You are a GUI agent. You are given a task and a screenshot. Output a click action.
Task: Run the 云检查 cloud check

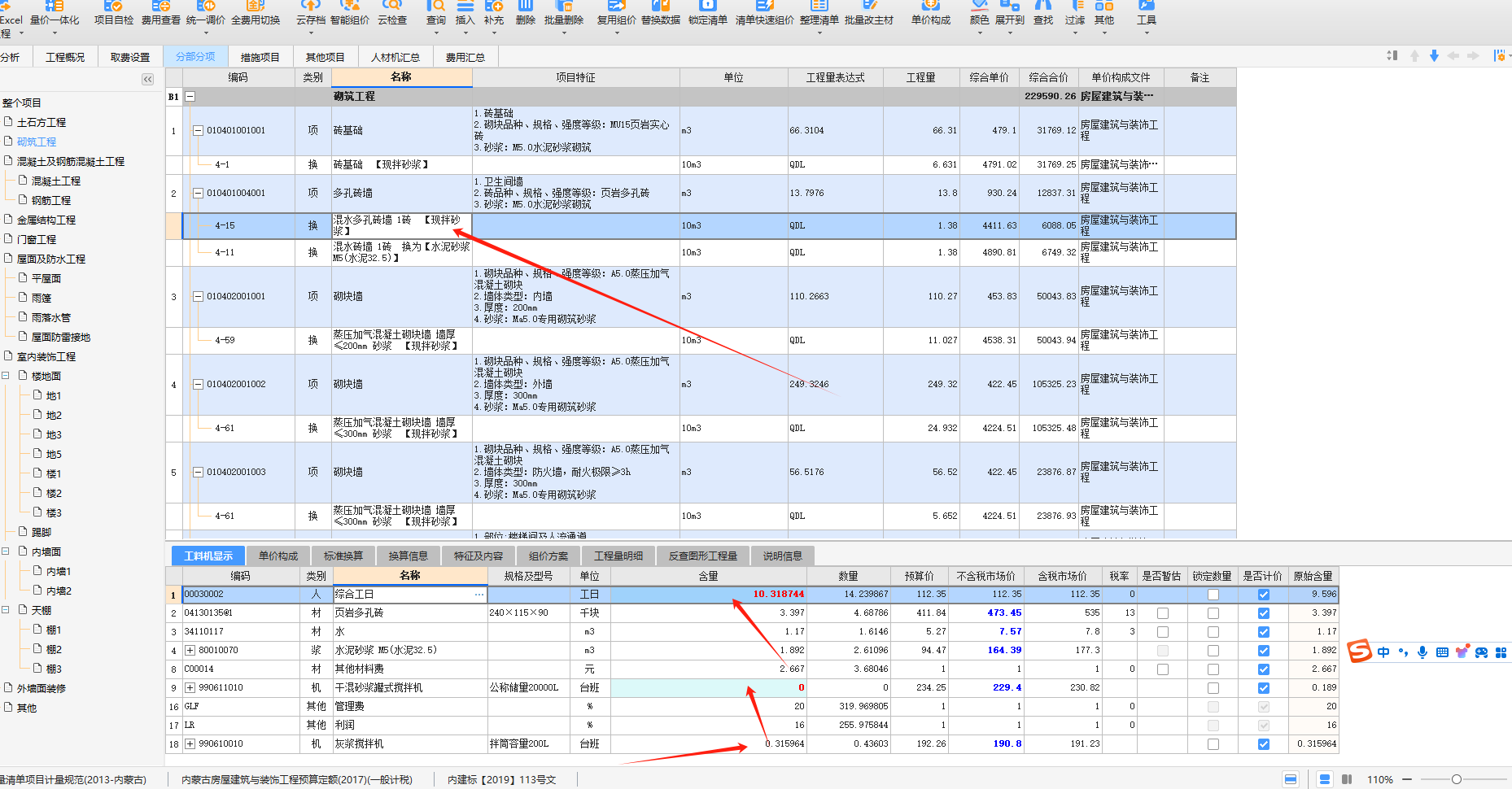tap(392, 13)
